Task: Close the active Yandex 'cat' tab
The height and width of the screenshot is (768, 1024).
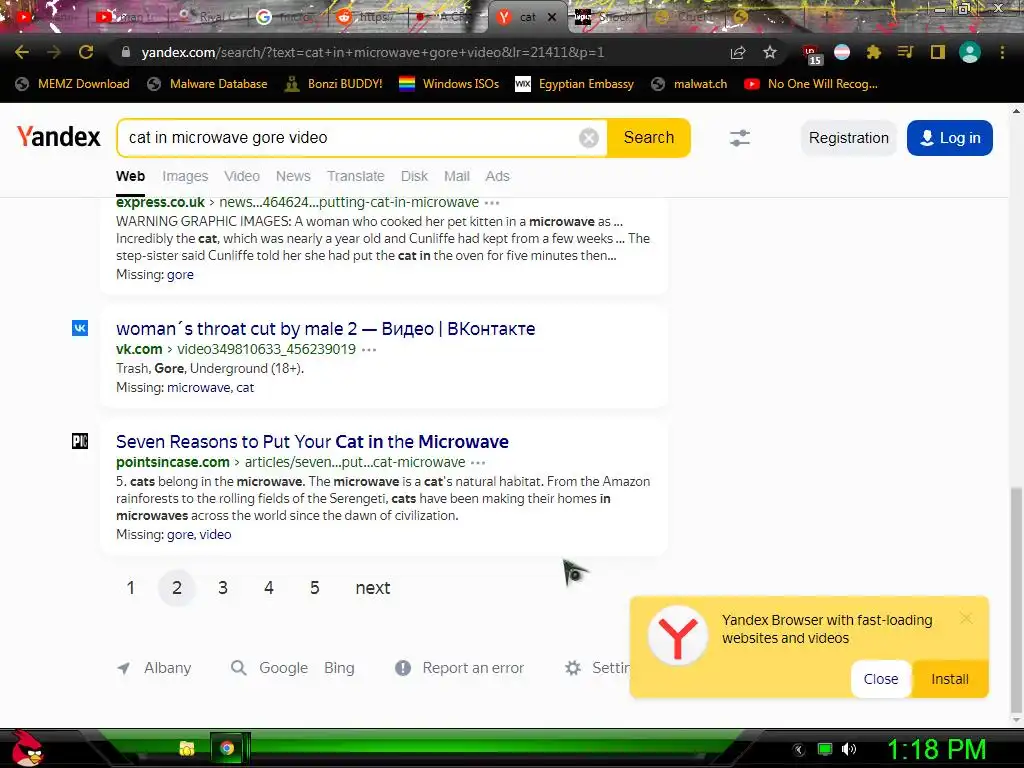Action: point(552,17)
